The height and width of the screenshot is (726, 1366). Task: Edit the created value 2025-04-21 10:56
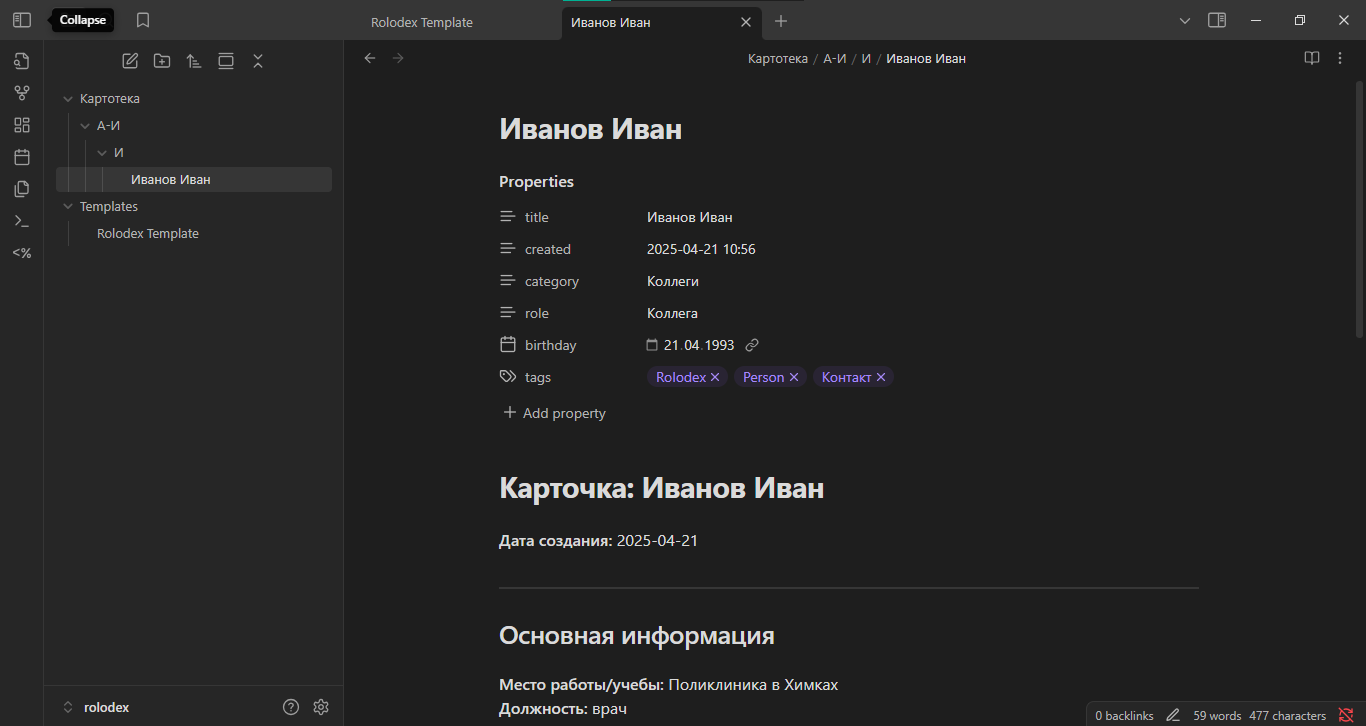701,249
